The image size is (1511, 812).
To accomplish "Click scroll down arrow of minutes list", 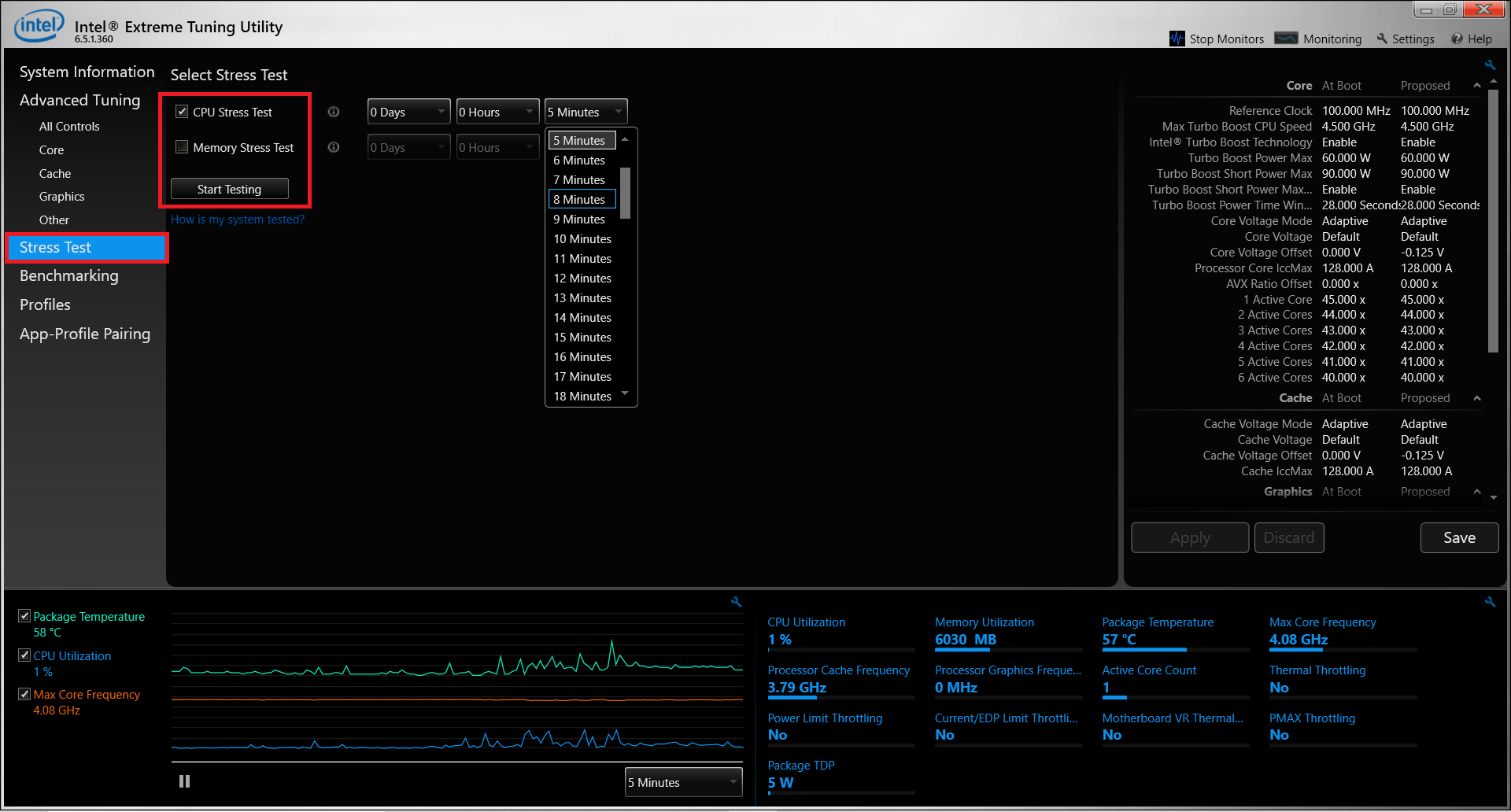I will [x=625, y=393].
